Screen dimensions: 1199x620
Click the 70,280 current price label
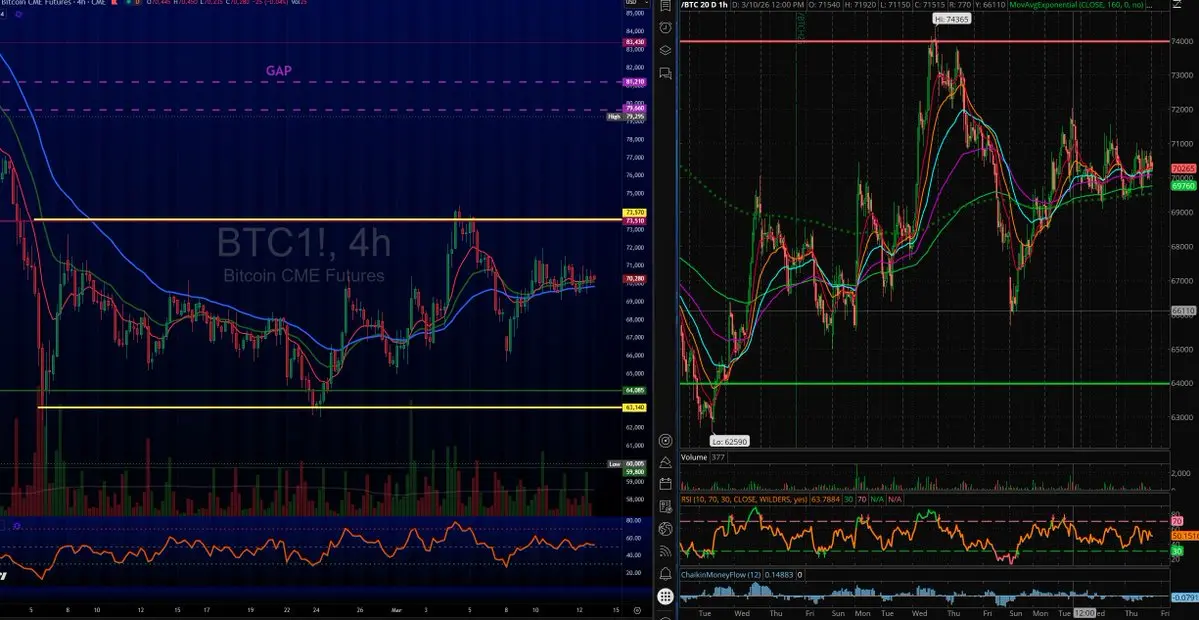pyautogui.click(x=635, y=279)
